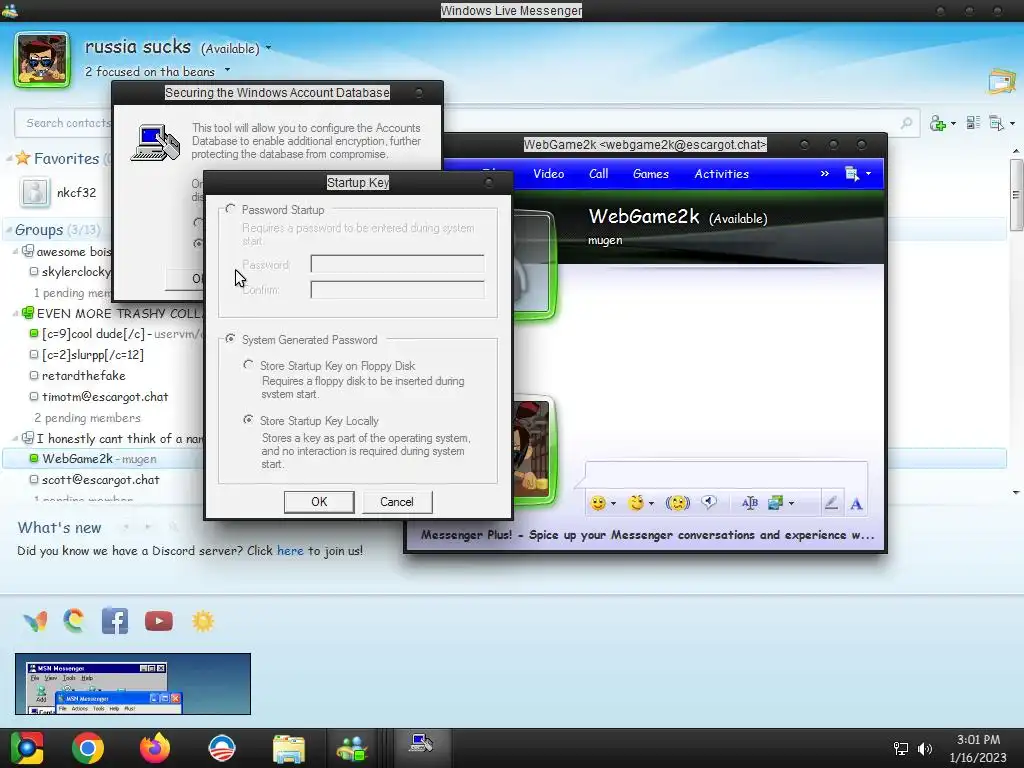
Task: Open the Show menu icon in Messenger
Action: [x=997, y=123]
